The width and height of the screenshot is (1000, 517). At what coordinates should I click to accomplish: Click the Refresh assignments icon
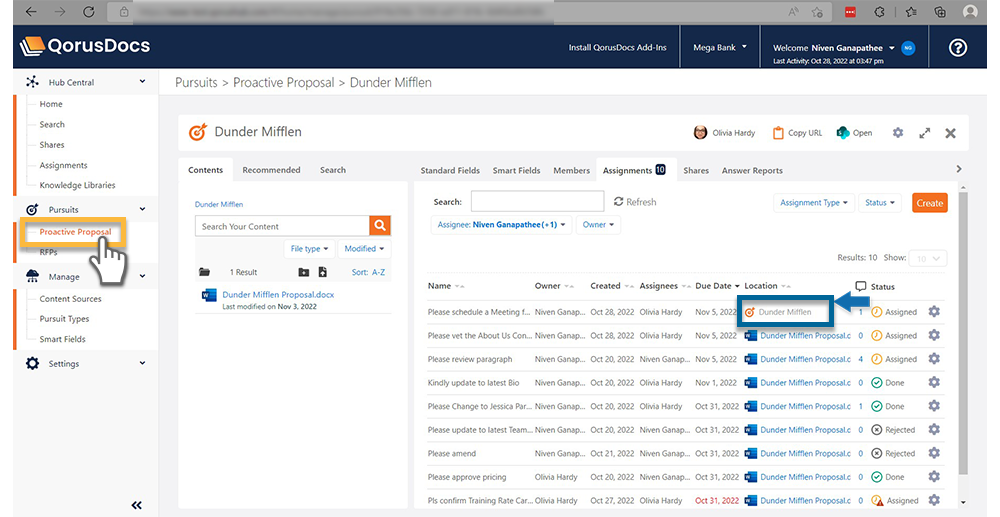(x=619, y=202)
